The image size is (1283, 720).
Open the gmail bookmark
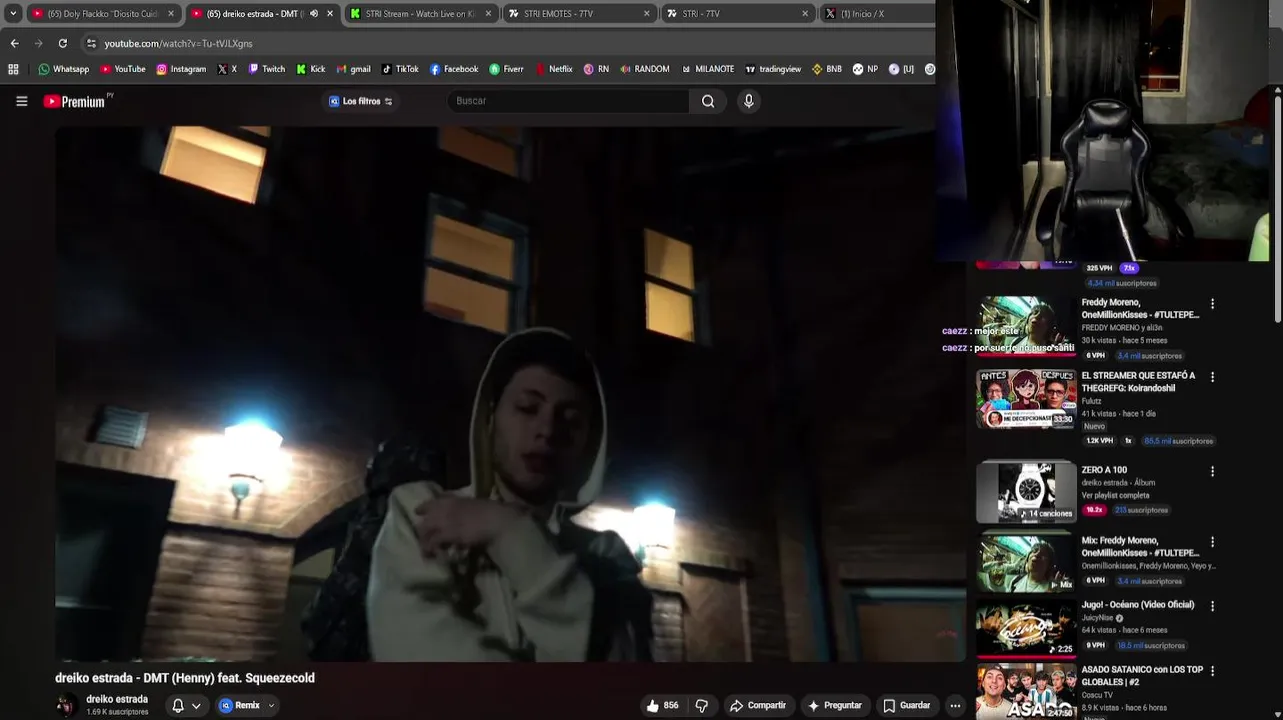pyautogui.click(x=353, y=69)
